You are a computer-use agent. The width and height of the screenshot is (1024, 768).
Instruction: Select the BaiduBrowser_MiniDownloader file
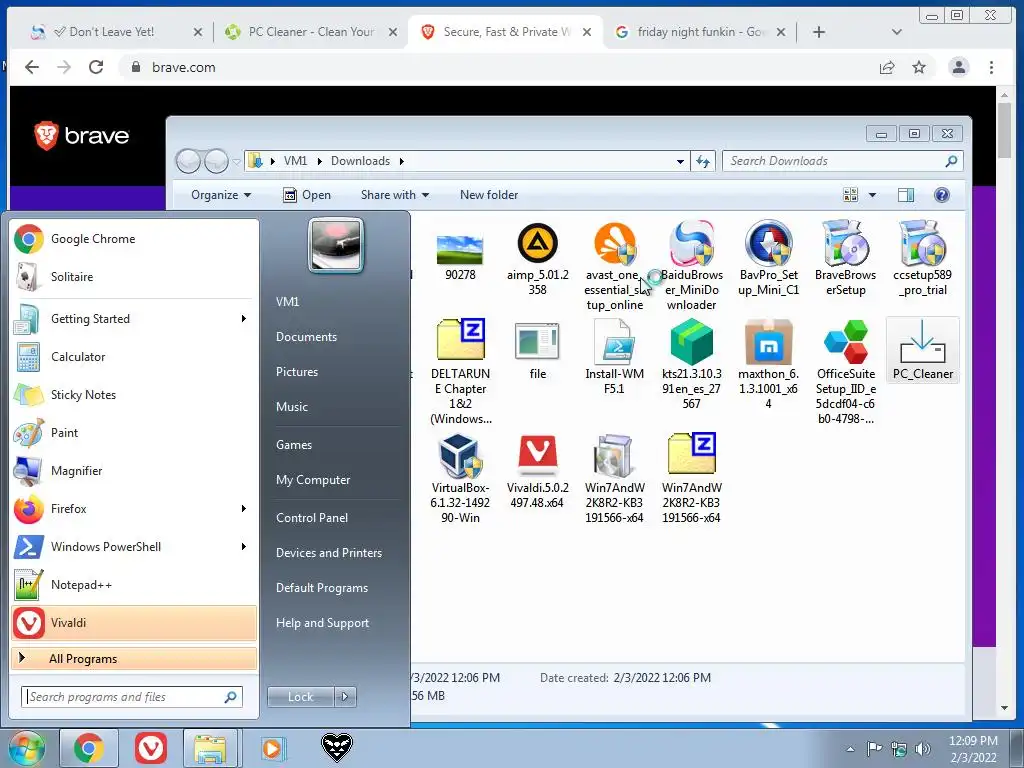pos(692,266)
